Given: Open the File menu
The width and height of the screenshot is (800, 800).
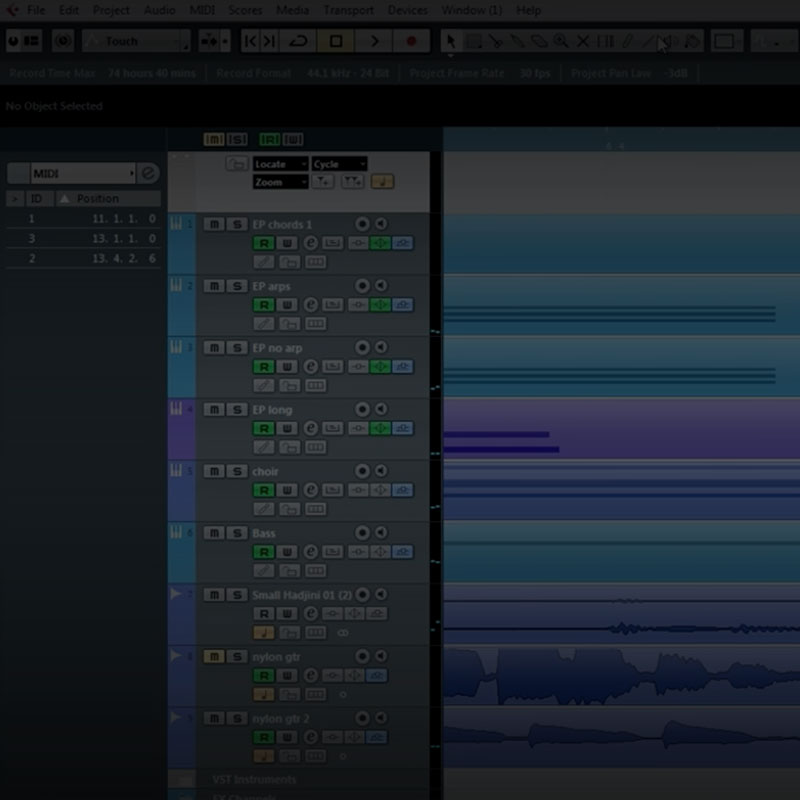Looking at the screenshot, I should [x=36, y=10].
